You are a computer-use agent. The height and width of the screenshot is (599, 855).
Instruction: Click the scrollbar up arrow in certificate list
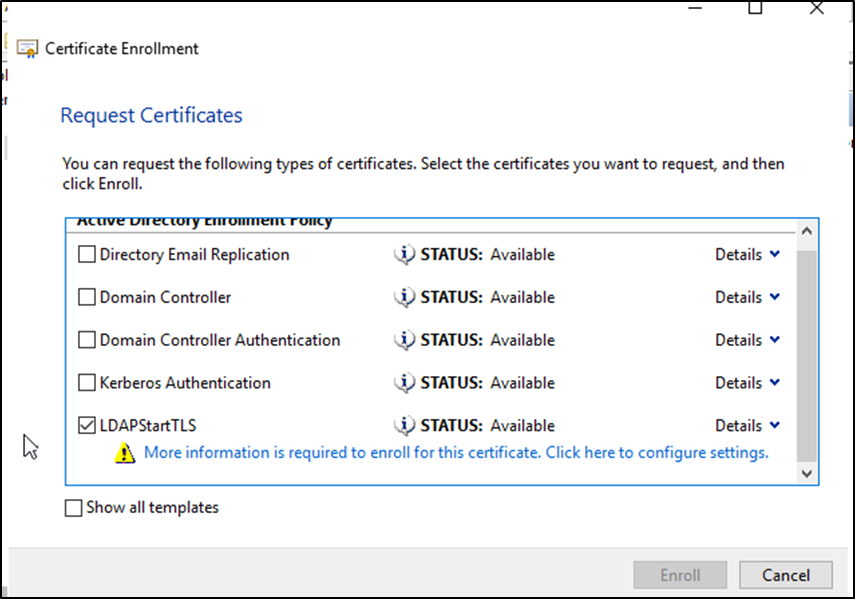[808, 232]
